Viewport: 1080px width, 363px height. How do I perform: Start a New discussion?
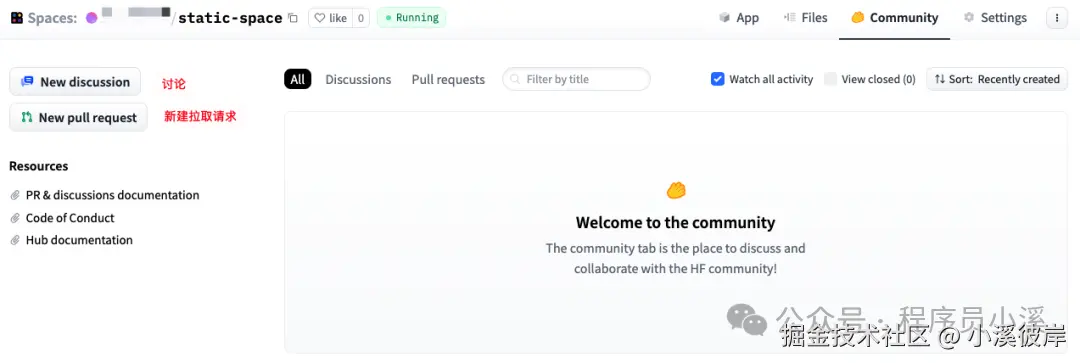(75, 81)
